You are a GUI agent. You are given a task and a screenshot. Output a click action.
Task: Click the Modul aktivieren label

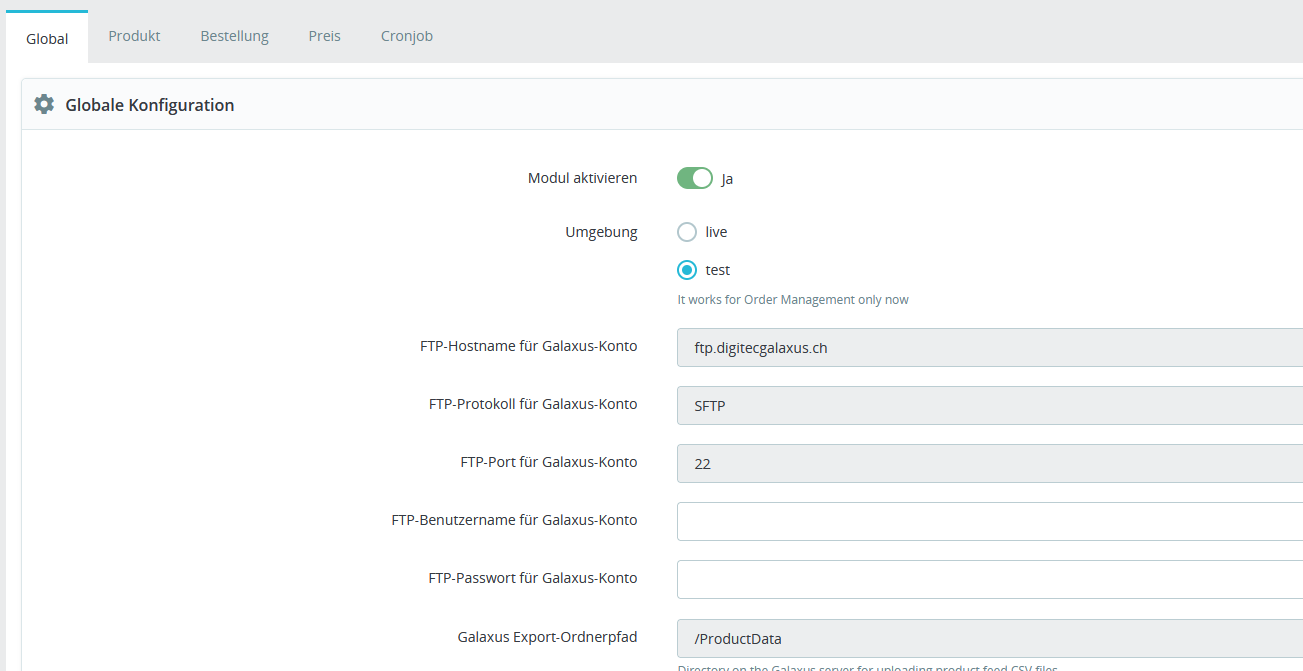click(582, 178)
